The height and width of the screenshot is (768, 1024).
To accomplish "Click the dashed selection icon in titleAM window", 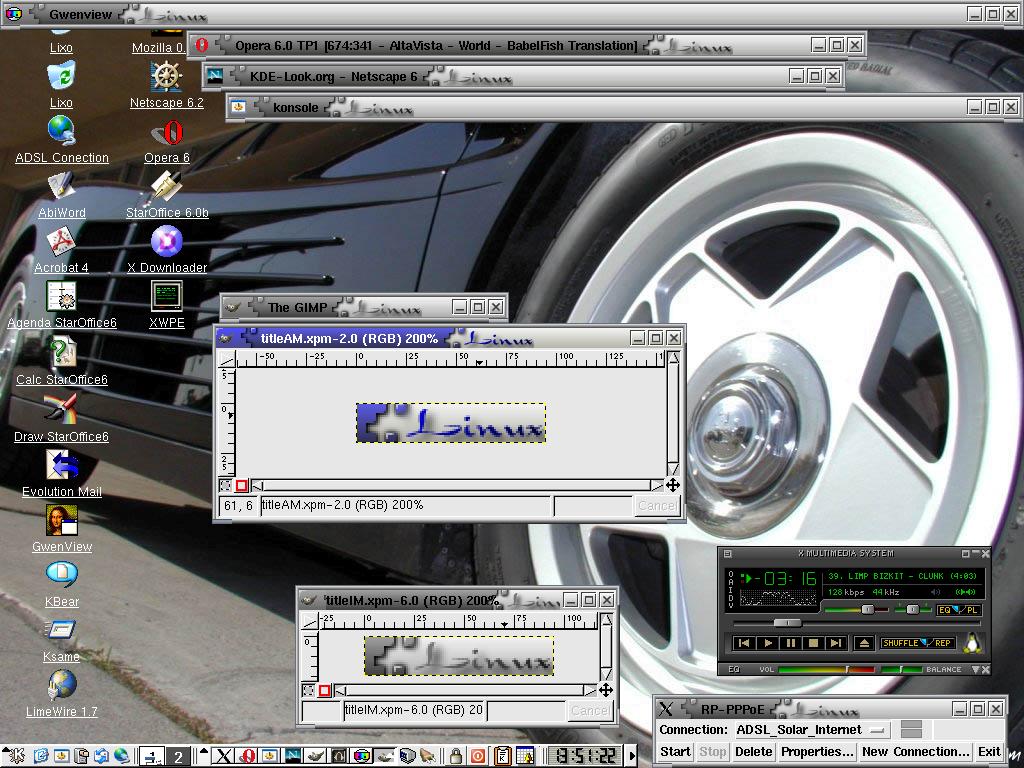I will pyautogui.click(x=225, y=485).
